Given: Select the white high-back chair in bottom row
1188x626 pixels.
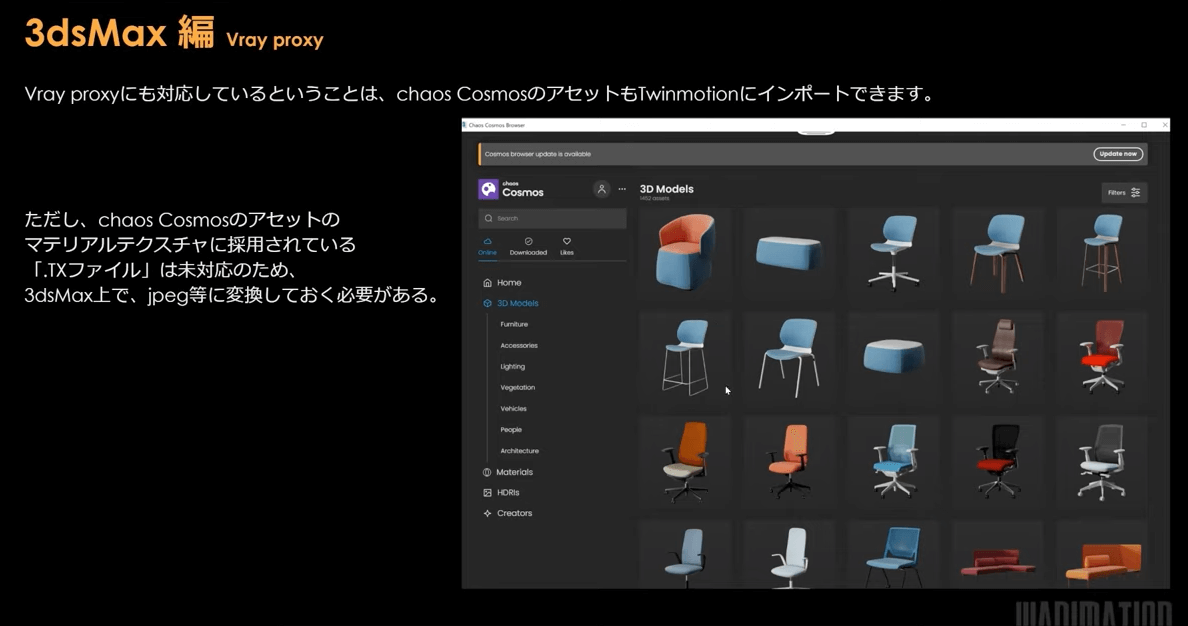Looking at the screenshot, I should [x=789, y=556].
